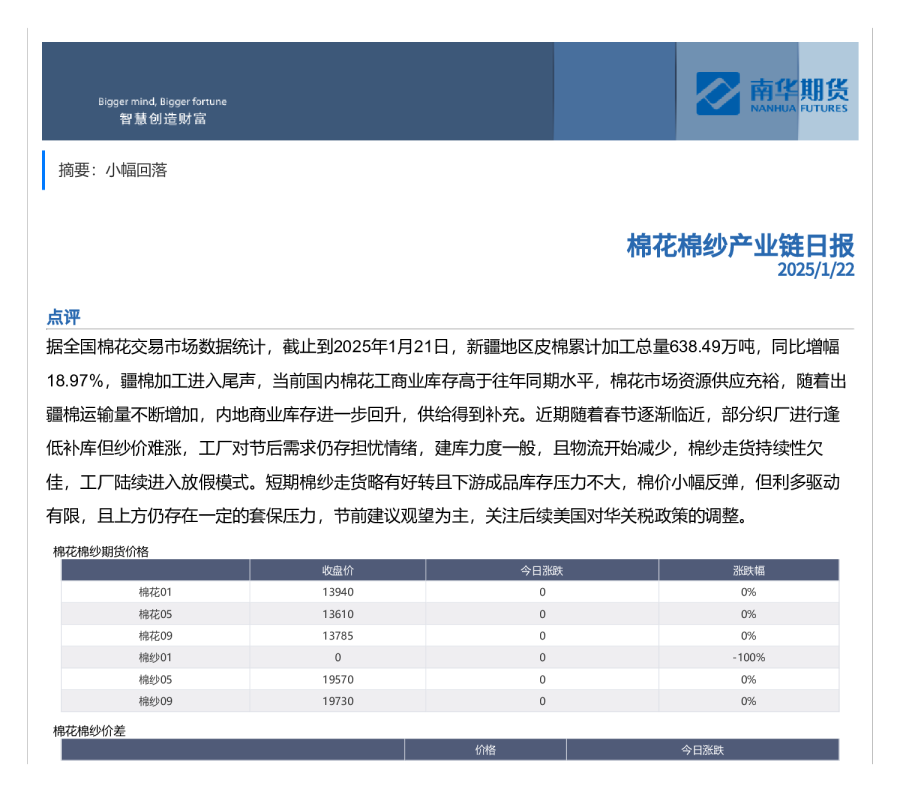
Task: Click the closing price value 13940
Action: (x=337, y=592)
